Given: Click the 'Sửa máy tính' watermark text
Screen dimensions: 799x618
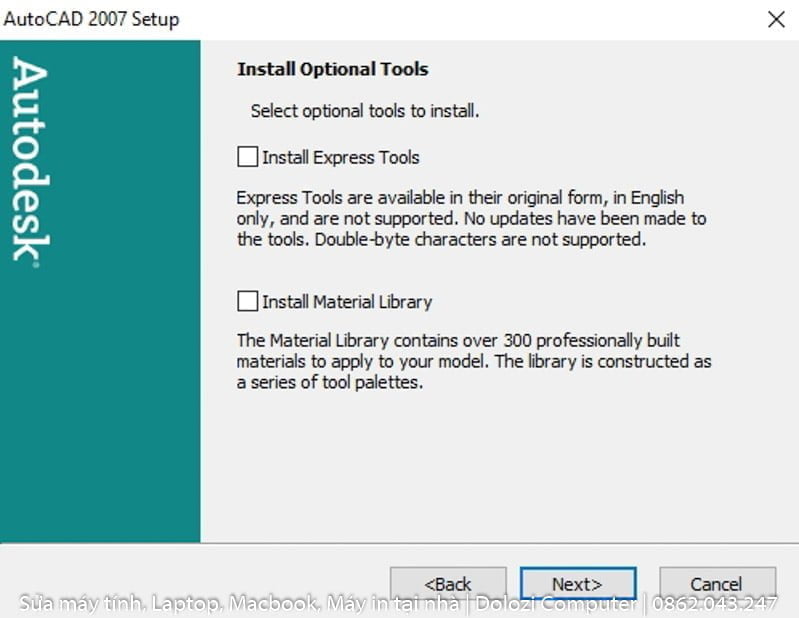Looking at the screenshot, I should (82, 604).
